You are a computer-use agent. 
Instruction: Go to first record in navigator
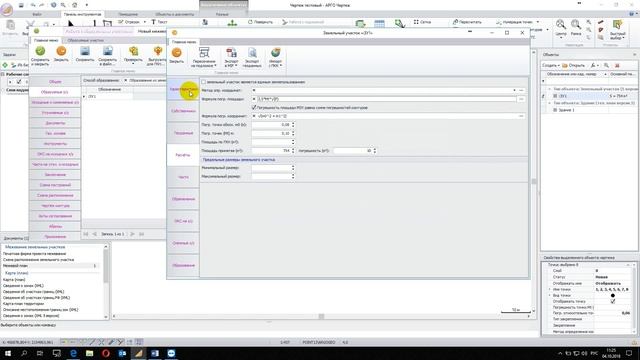[86, 234]
